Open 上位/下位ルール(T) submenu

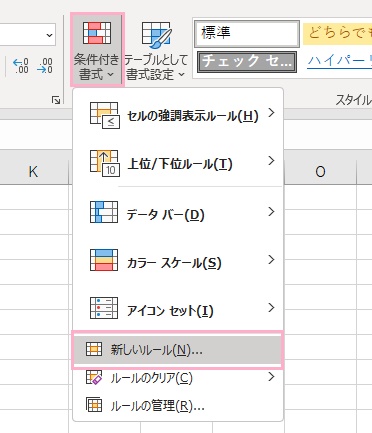178,163
